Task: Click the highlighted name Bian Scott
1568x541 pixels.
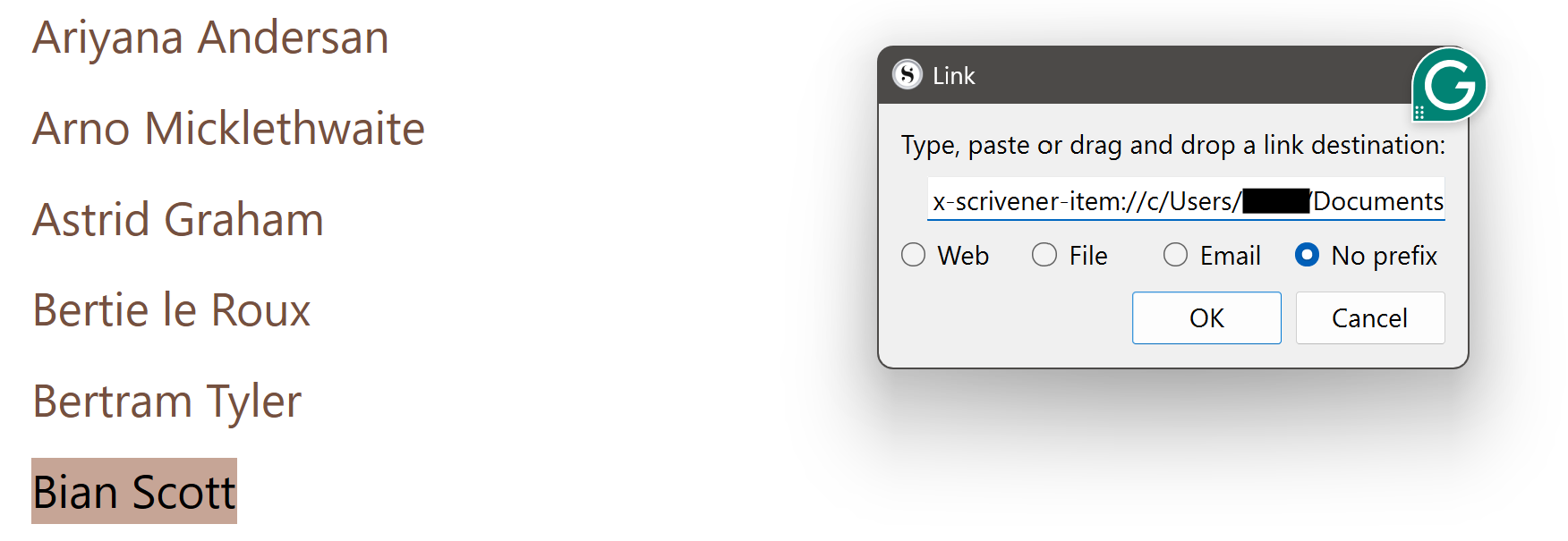Action: pyautogui.click(x=134, y=492)
